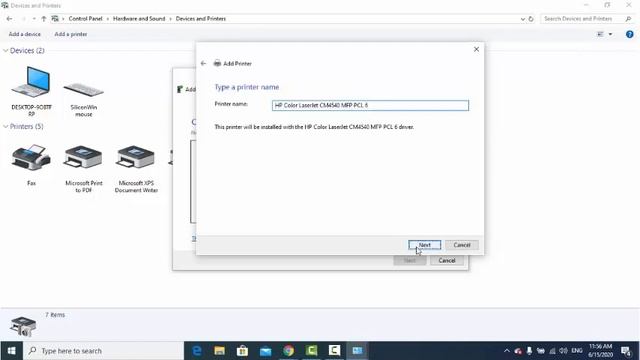Open Microsoft Store from taskbar
640x360 pixels.
pyautogui.click(x=242, y=351)
